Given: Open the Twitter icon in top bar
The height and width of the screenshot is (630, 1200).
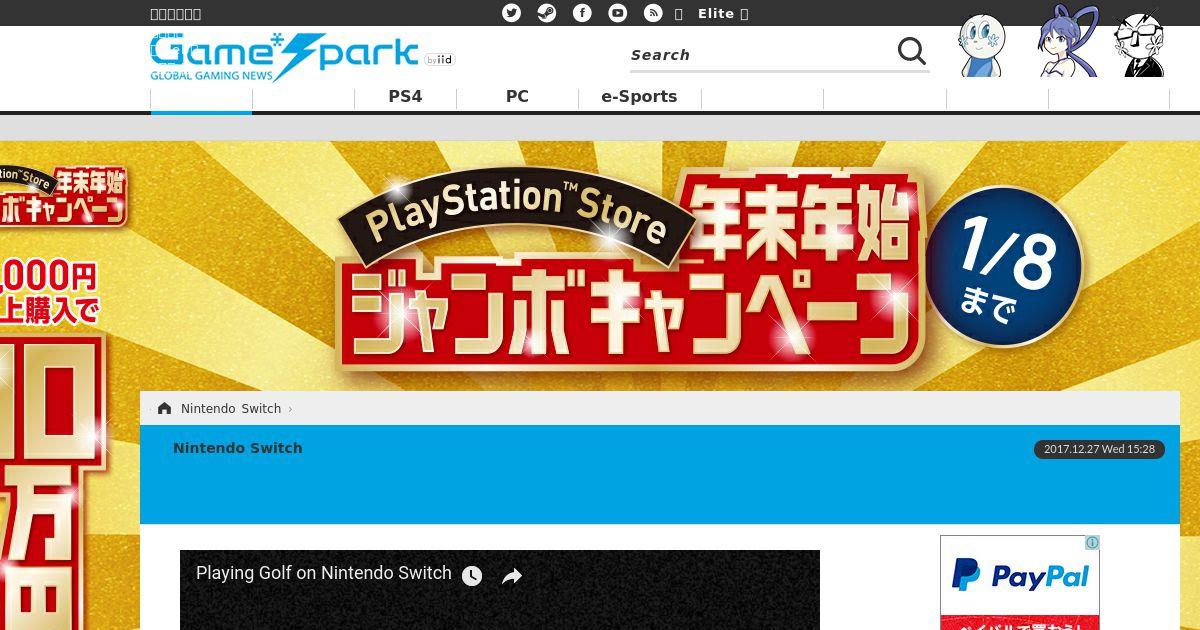Looking at the screenshot, I should click(511, 13).
